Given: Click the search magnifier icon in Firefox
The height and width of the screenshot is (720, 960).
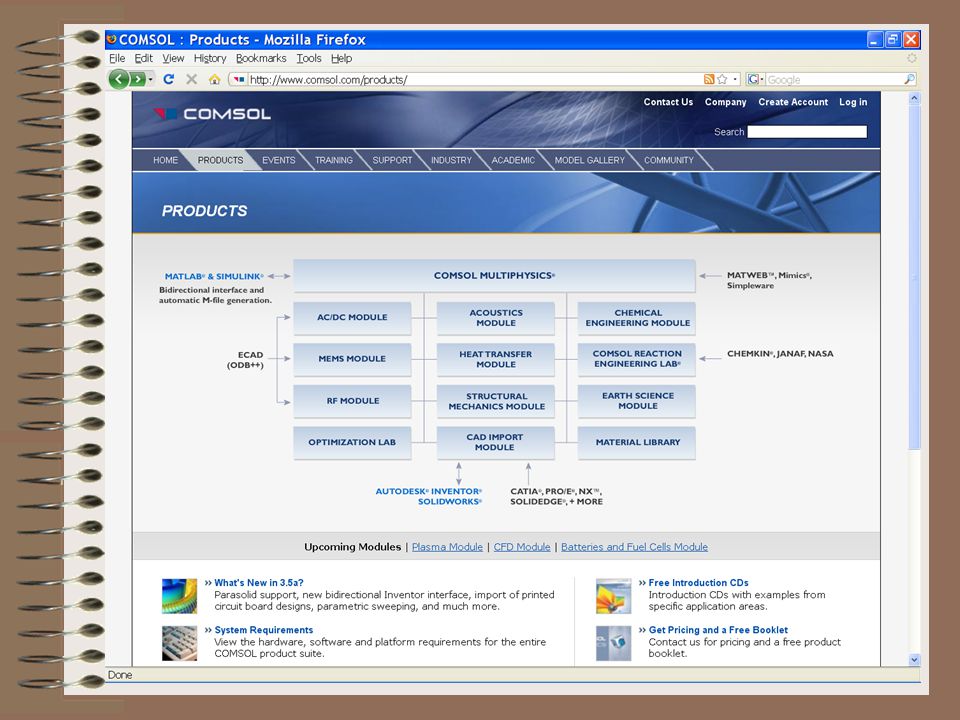Looking at the screenshot, I should 909,79.
